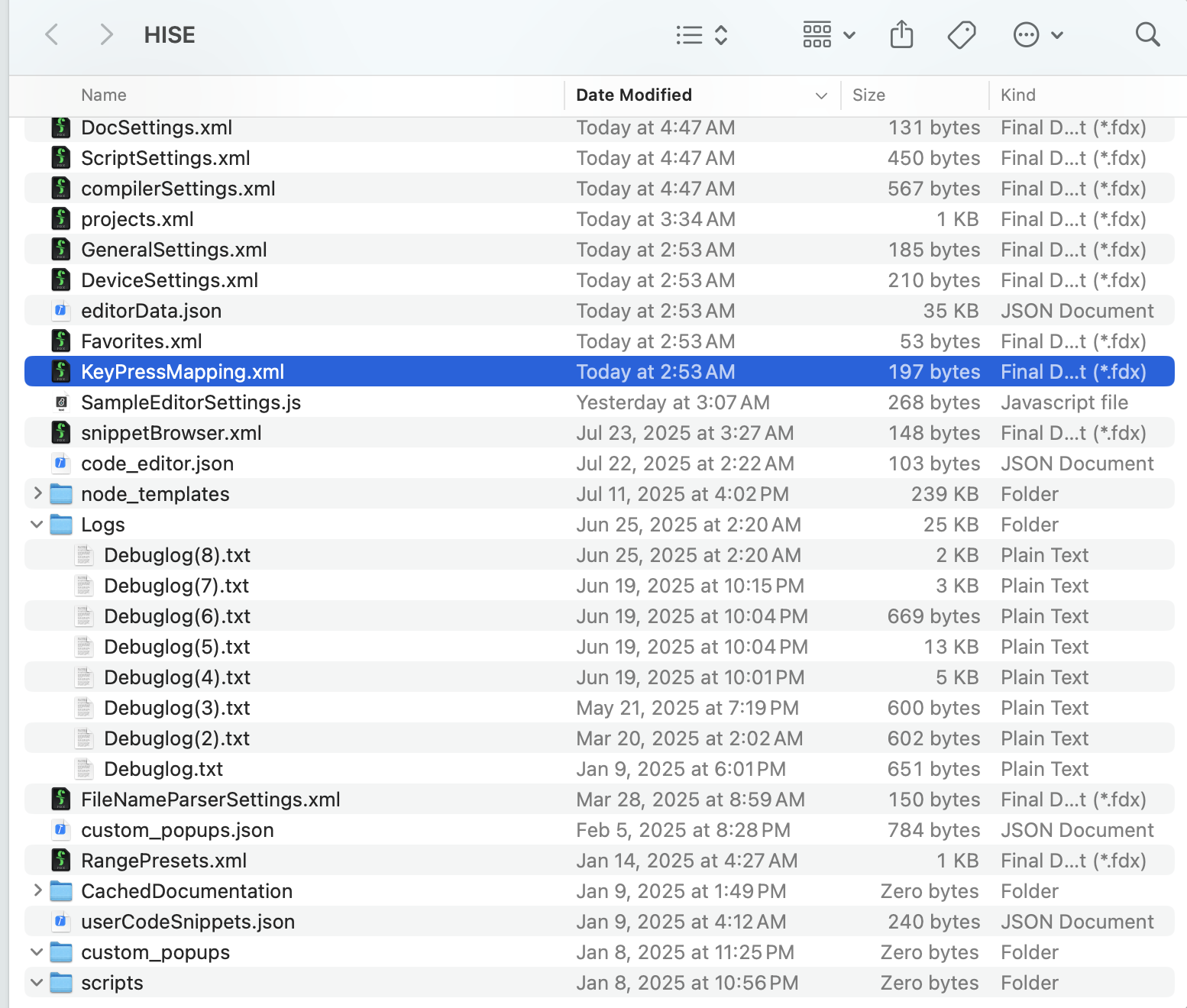Screen dimensions: 1187x1008
Task: Select the Debuglog(8).txt text icon
Action: coord(84,555)
